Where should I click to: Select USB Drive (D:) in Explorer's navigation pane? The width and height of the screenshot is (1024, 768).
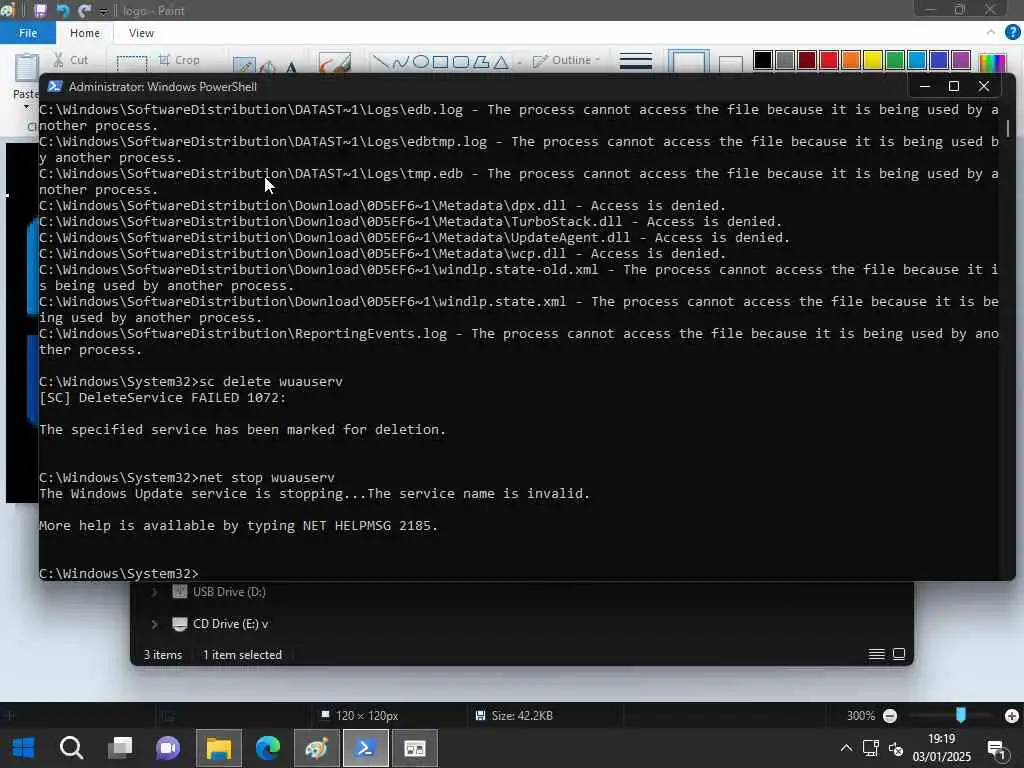[219, 592]
